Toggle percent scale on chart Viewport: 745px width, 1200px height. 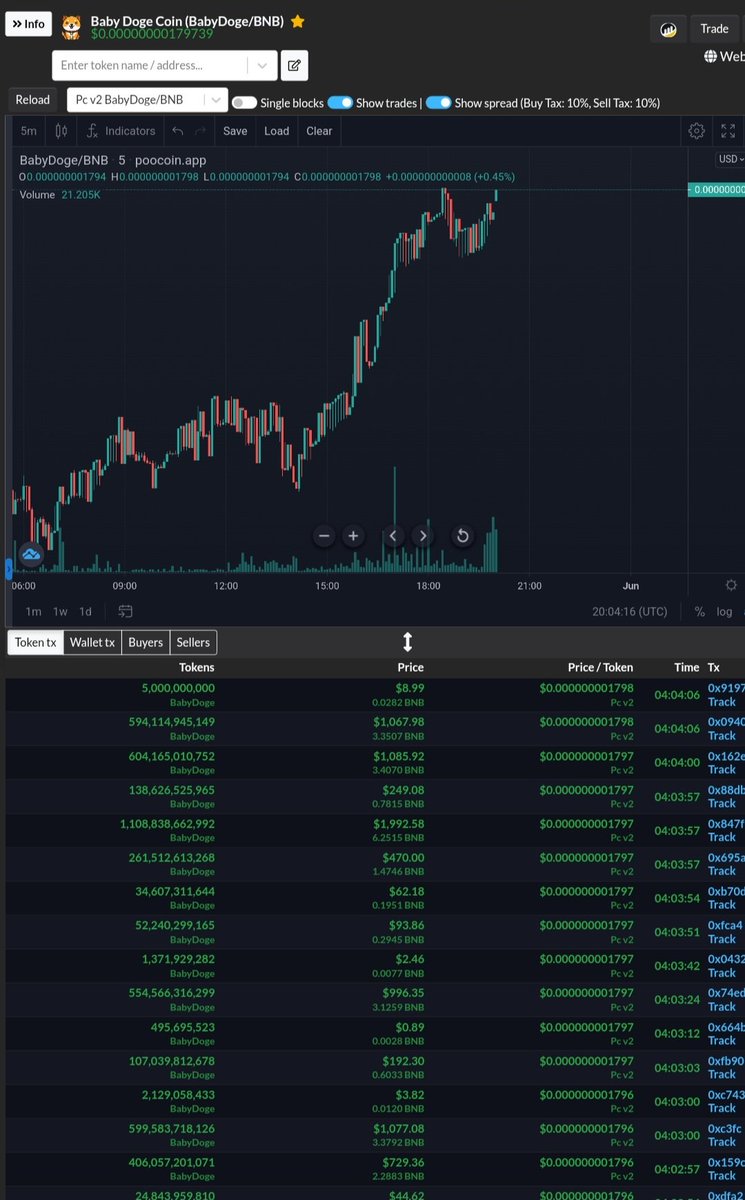[699, 611]
